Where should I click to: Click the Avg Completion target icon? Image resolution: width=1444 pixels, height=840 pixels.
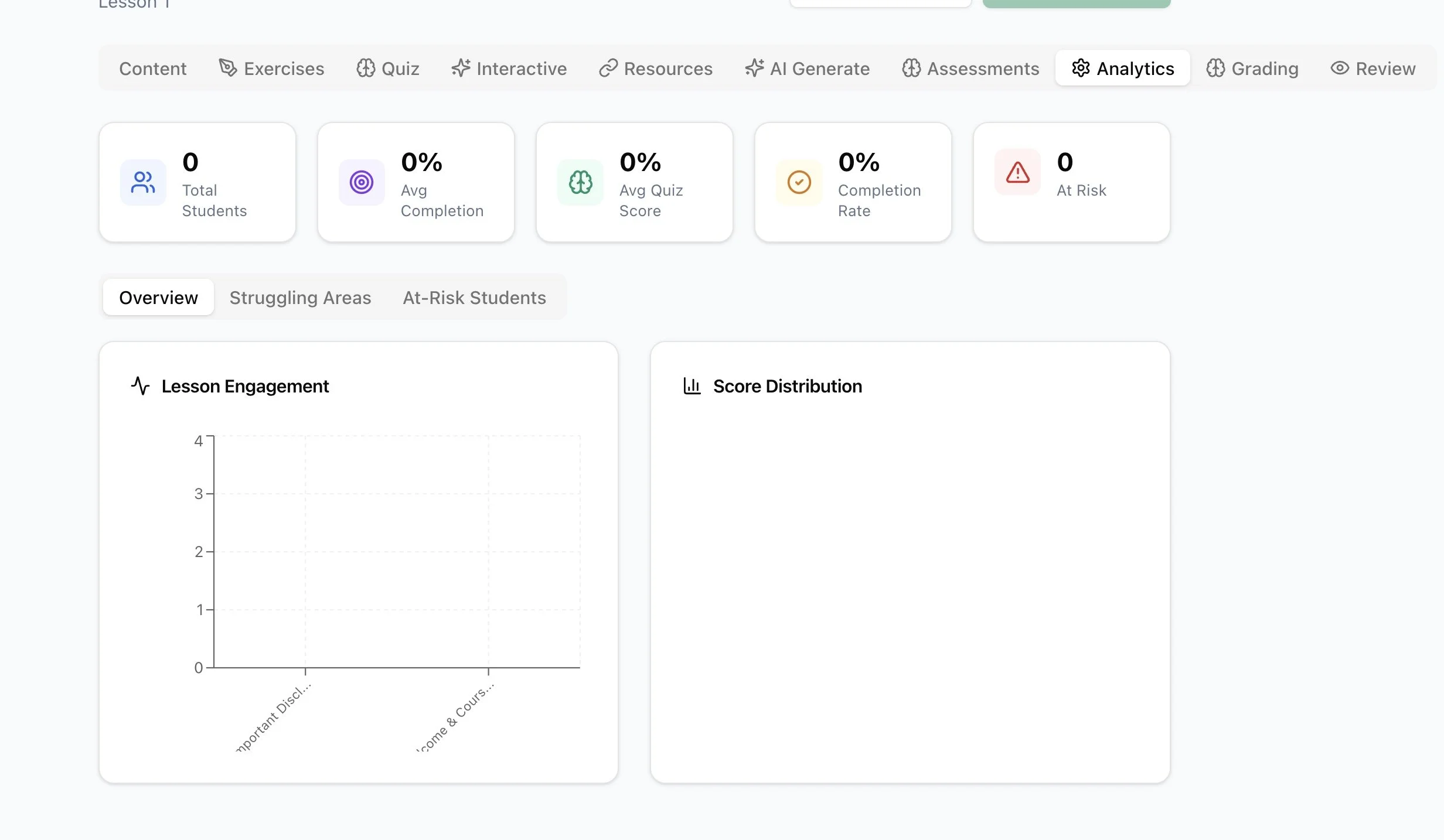pos(362,182)
